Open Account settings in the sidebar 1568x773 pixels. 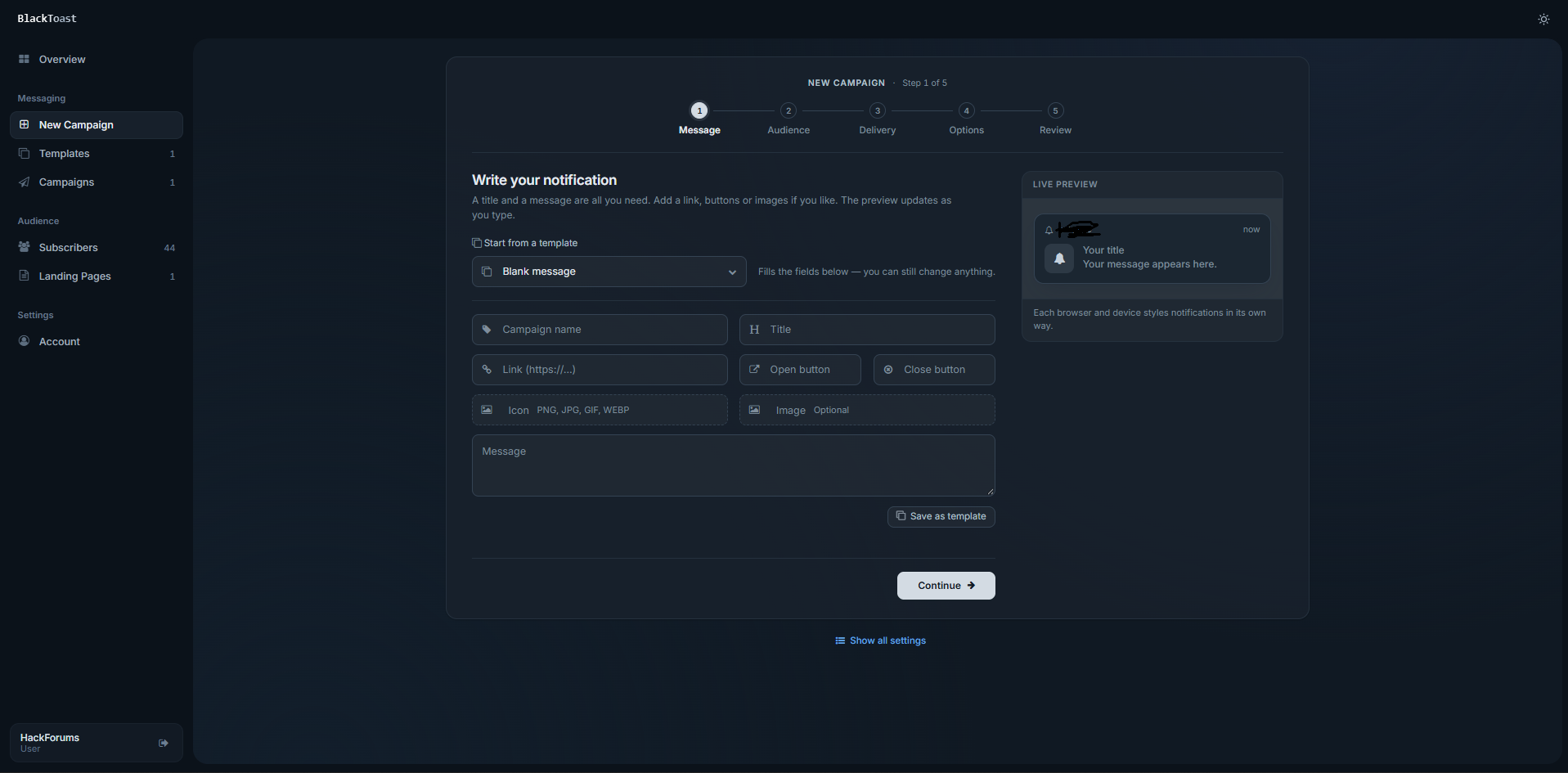click(96, 342)
